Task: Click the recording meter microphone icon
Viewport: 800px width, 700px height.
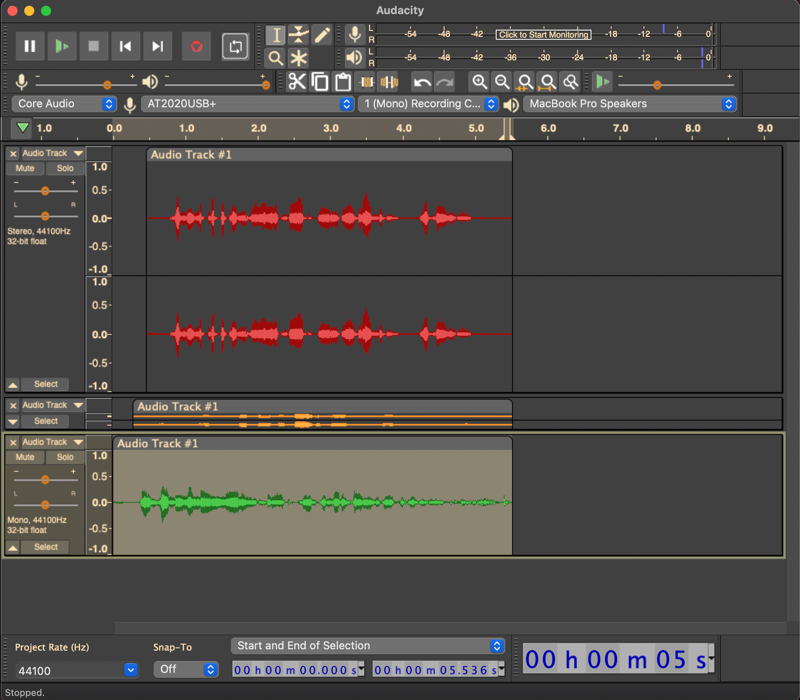Action: [x=355, y=35]
